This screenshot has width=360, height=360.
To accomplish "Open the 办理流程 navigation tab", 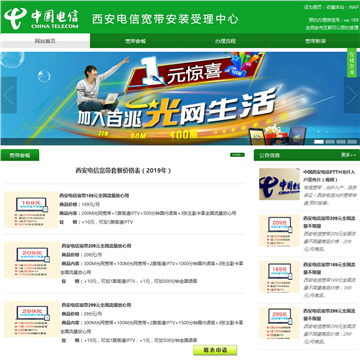I will point(225,41).
